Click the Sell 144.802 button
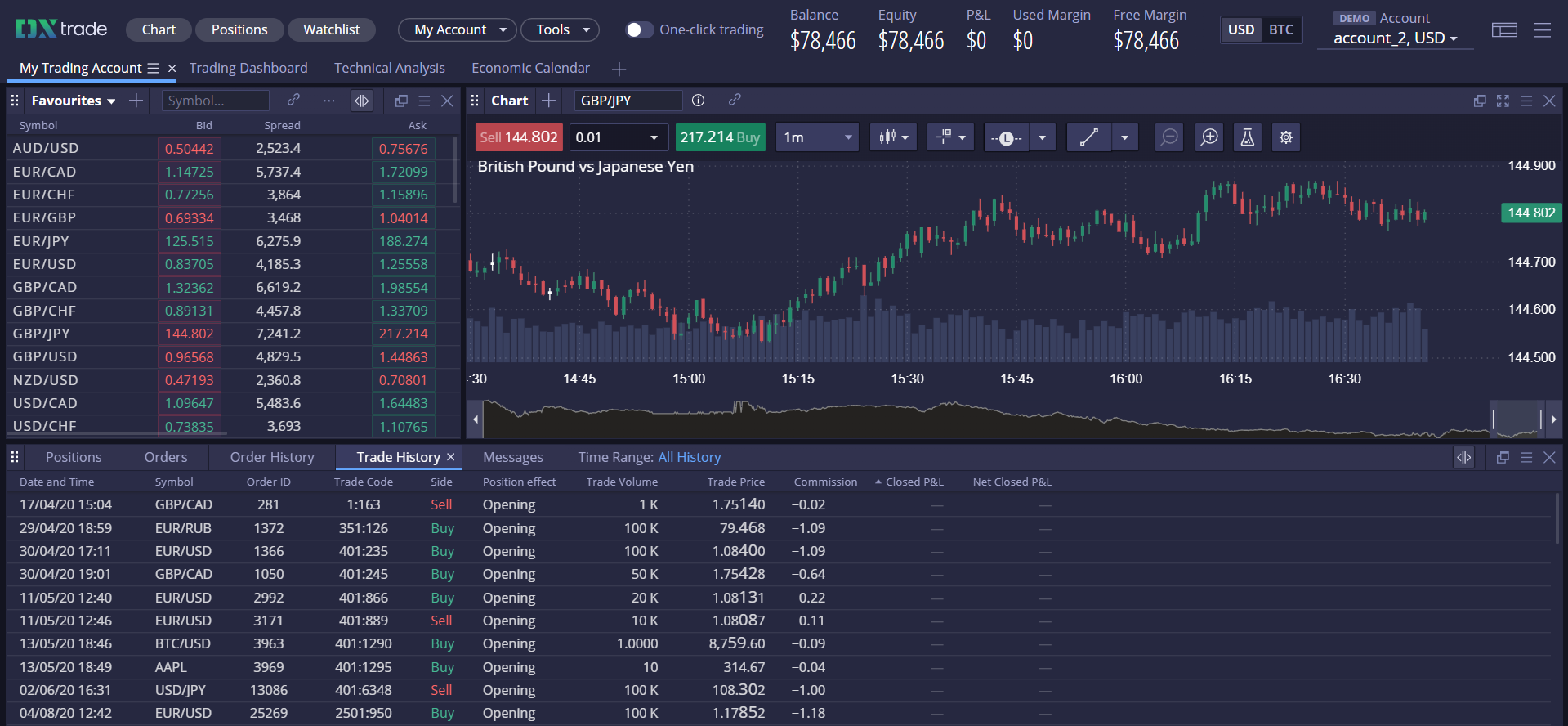 point(519,137)
